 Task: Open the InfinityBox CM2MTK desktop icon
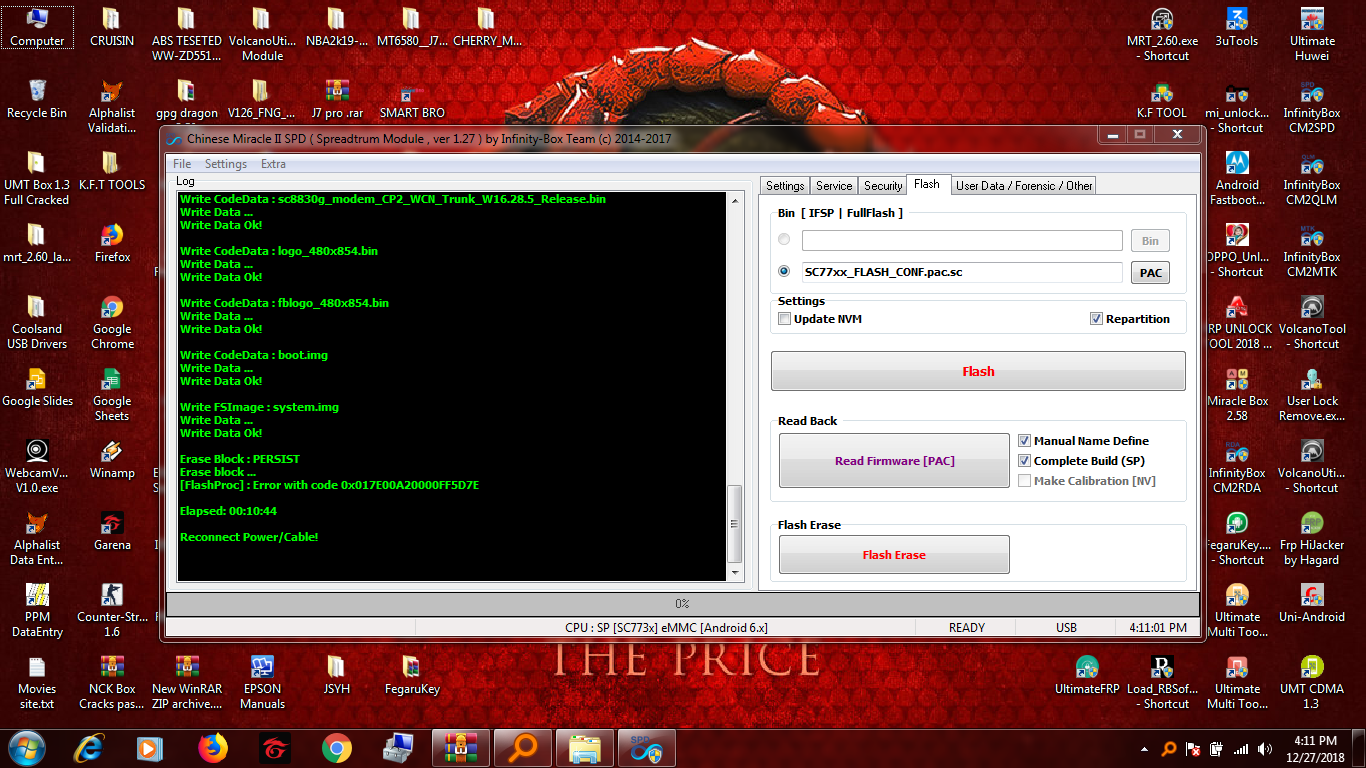1312,250
